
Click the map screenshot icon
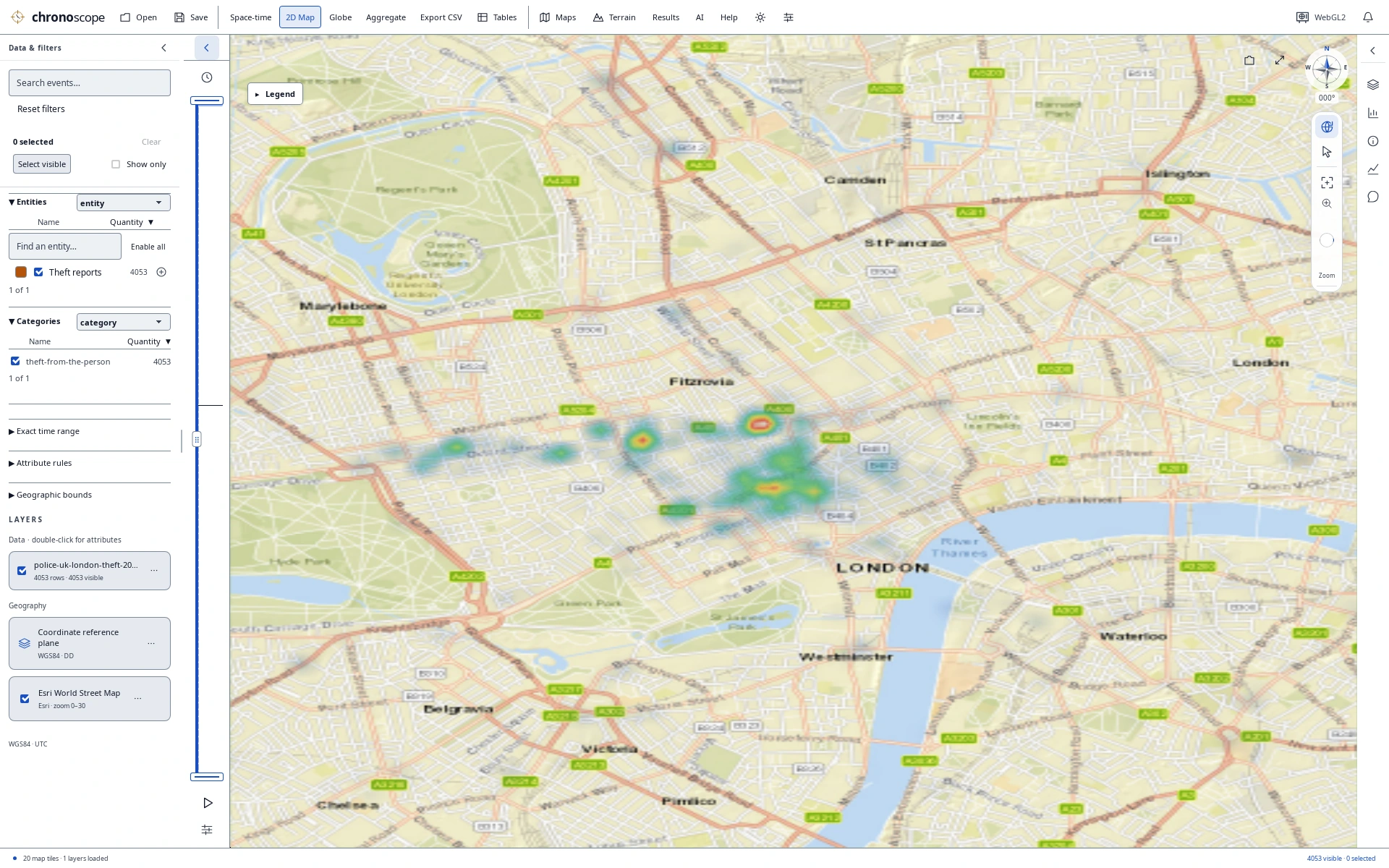tap(1249, 60)
